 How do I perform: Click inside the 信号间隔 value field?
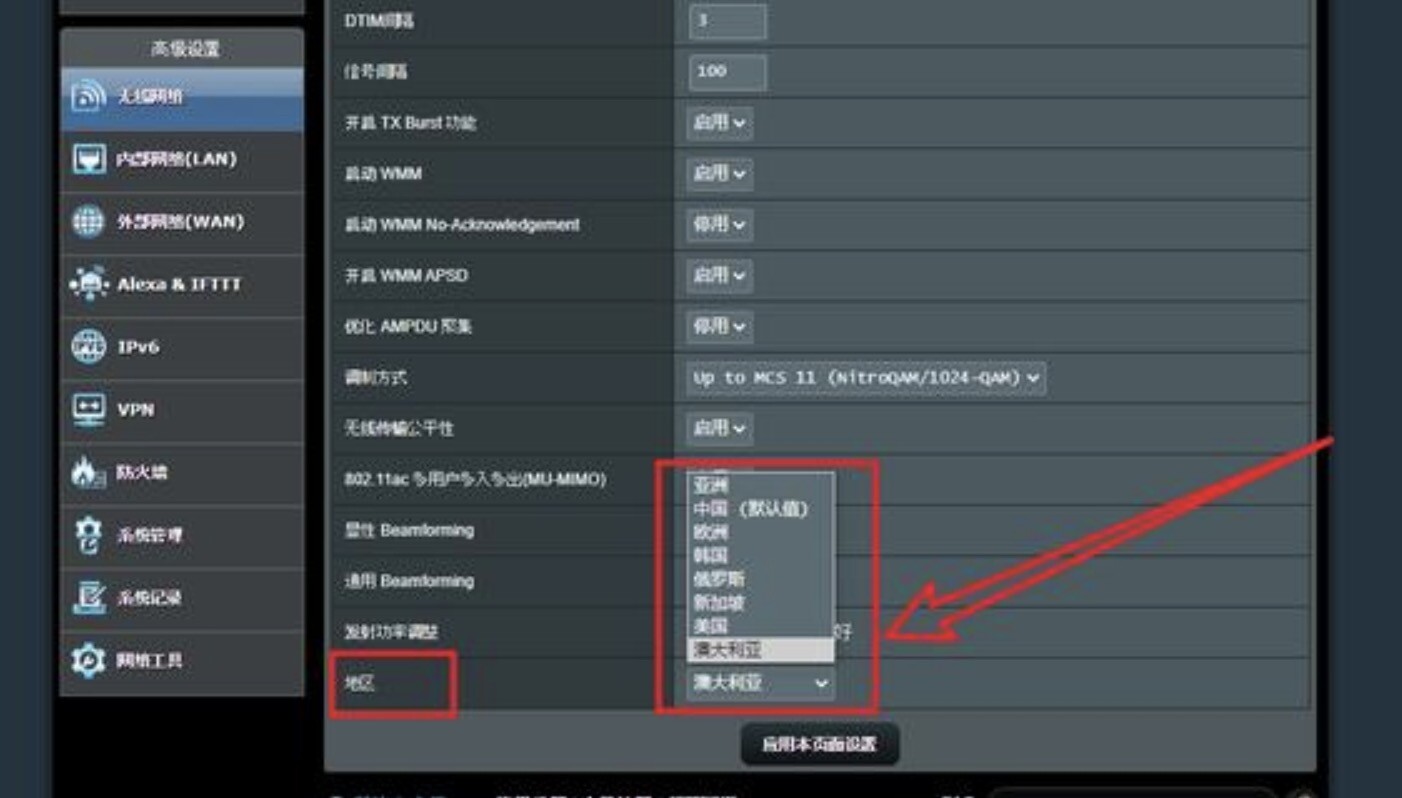[727, 72]
